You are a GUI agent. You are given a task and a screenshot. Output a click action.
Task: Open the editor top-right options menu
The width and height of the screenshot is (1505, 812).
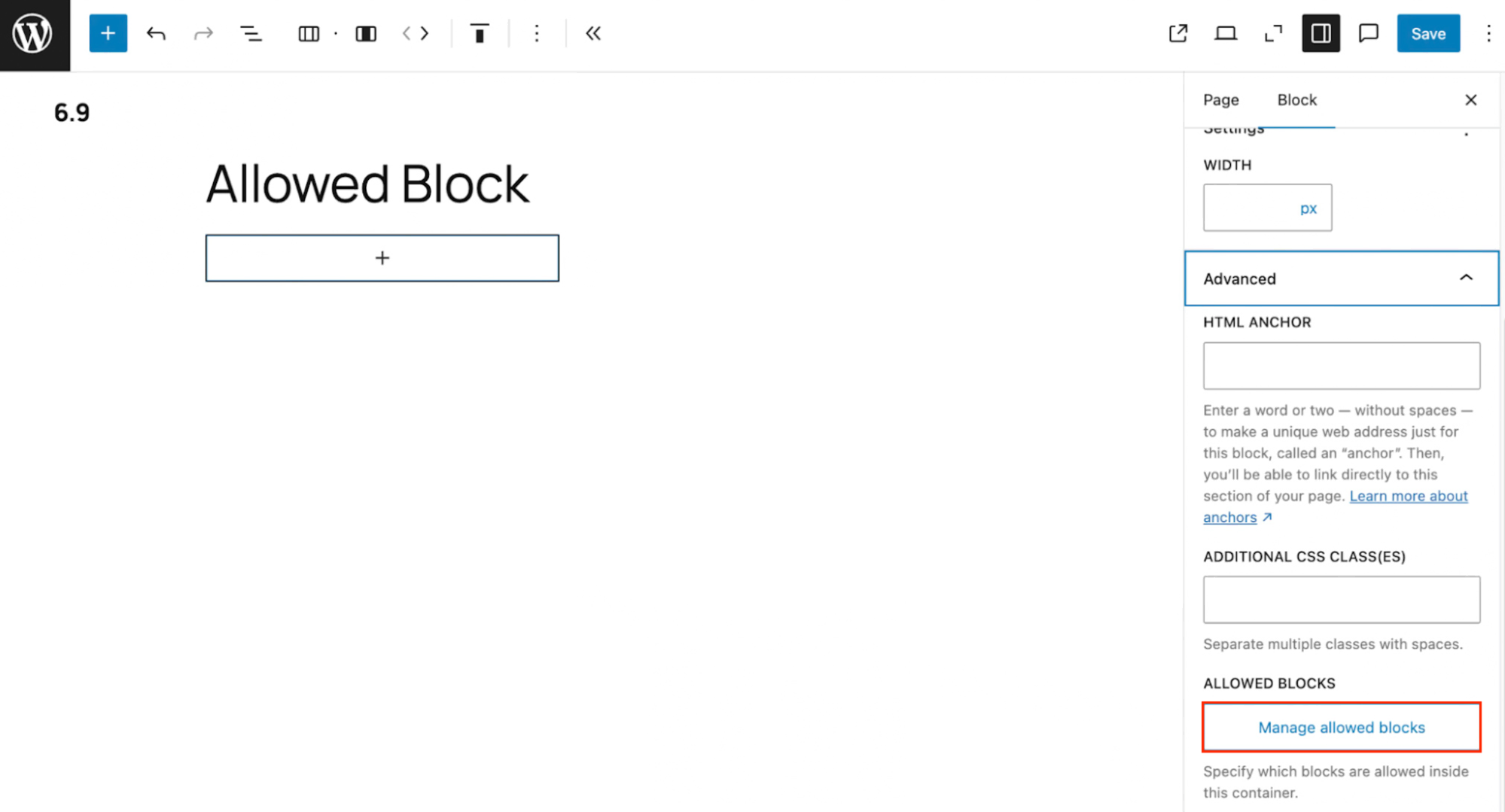pyautogui.click(x=1489, y=33)
